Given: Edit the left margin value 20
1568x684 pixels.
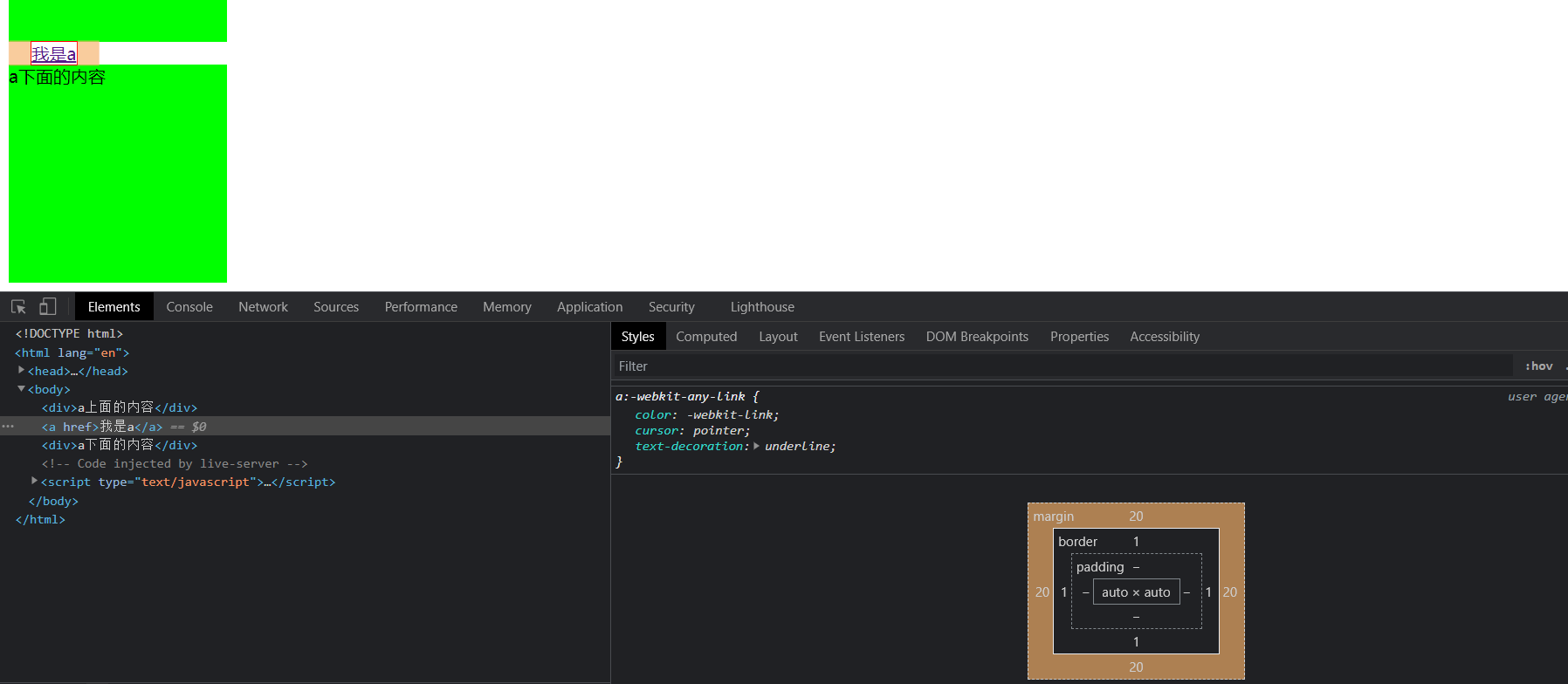Looking at the screenshot, I should pyautogui.click(x=1042, y=592).
